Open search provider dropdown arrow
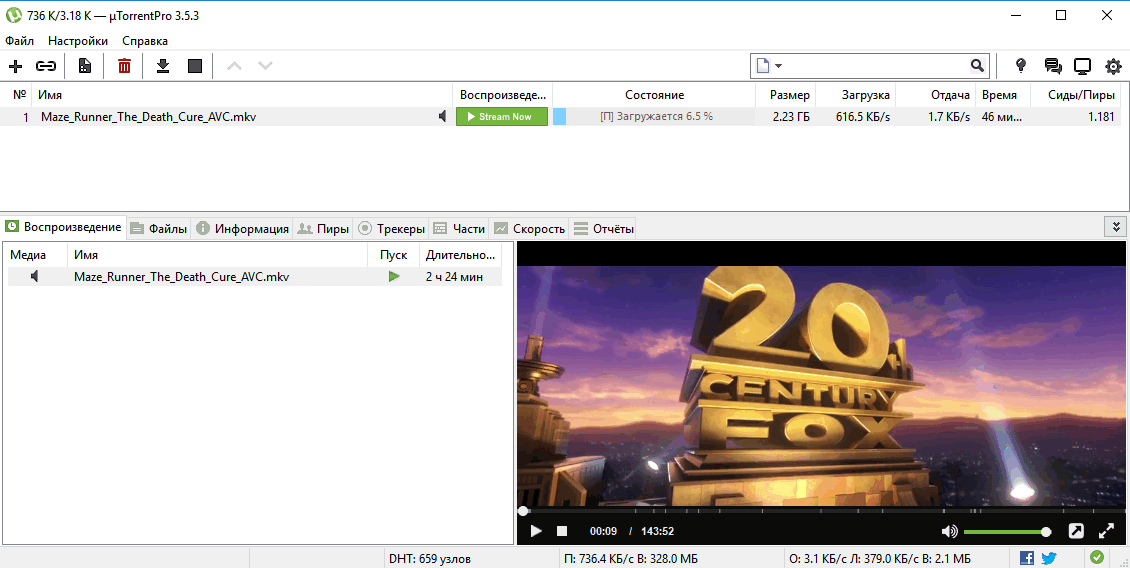Viewport: 1130px width, 568px height. [779, 66]
